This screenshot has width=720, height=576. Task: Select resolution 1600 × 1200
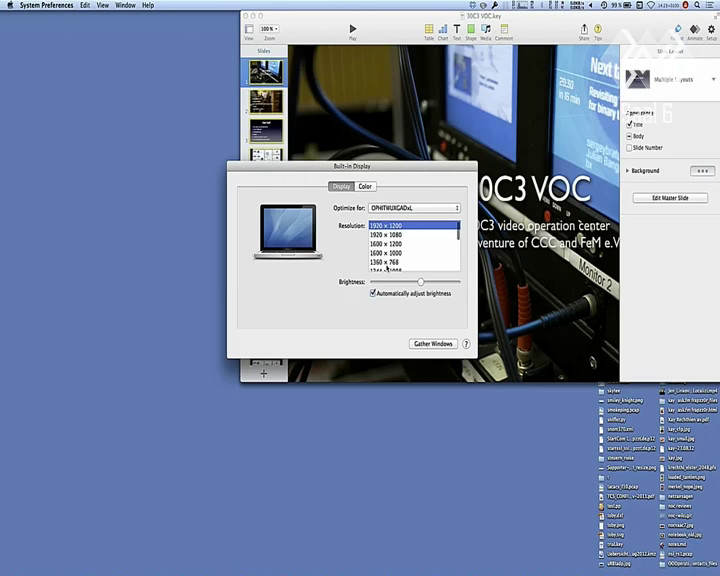[412, 244]
